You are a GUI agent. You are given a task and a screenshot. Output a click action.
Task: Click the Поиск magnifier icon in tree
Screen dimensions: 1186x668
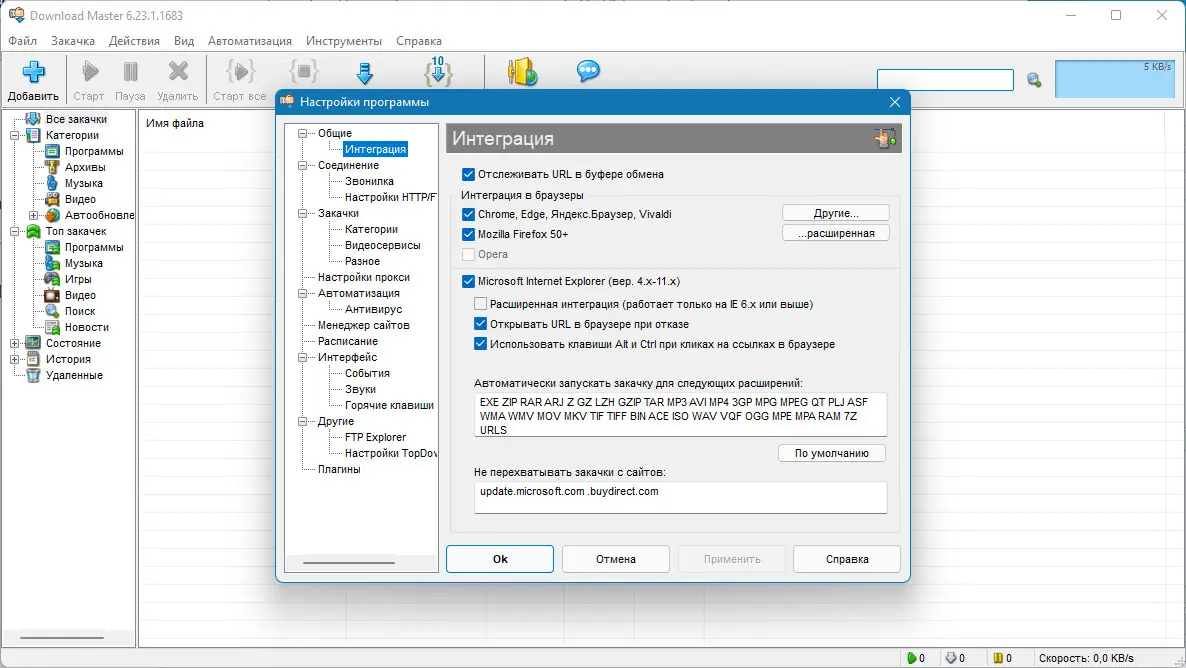[x=52, y=311]
